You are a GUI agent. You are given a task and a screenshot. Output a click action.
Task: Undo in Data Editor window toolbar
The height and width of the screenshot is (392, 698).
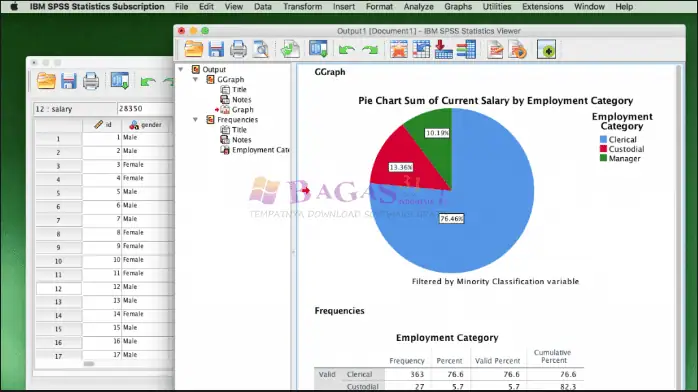(147, 82)
